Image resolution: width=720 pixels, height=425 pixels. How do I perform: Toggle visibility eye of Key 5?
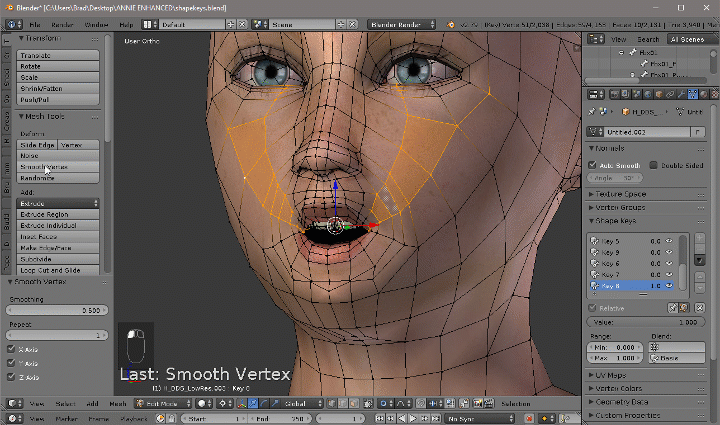coord(669,241)
